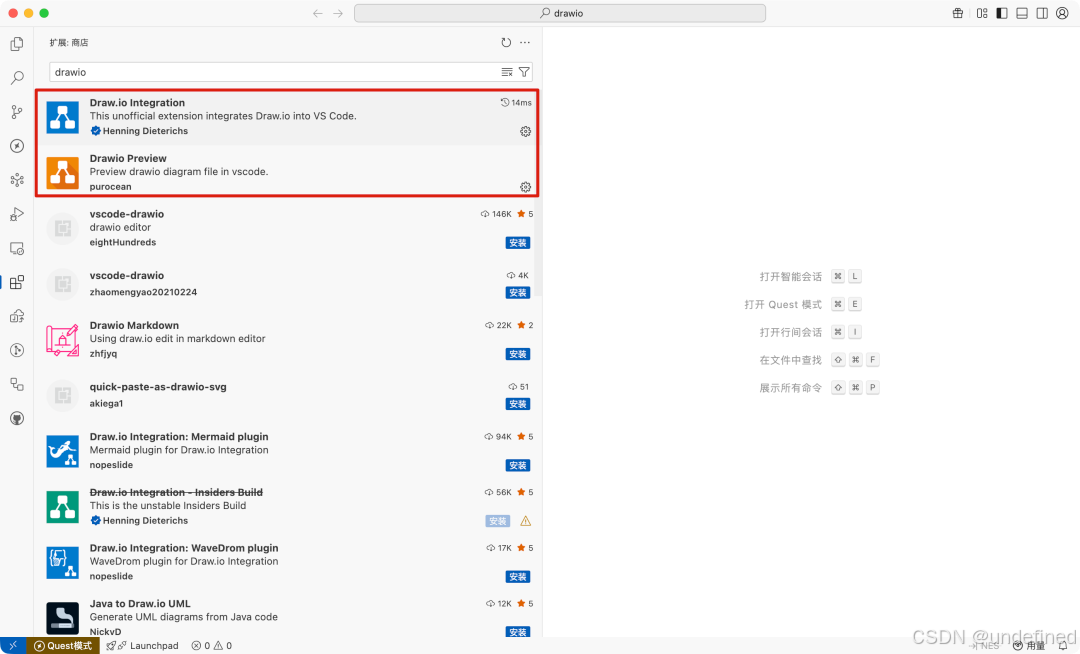Open the Explorer files view
The image size is (1080, 654).
tap(17, 44)
